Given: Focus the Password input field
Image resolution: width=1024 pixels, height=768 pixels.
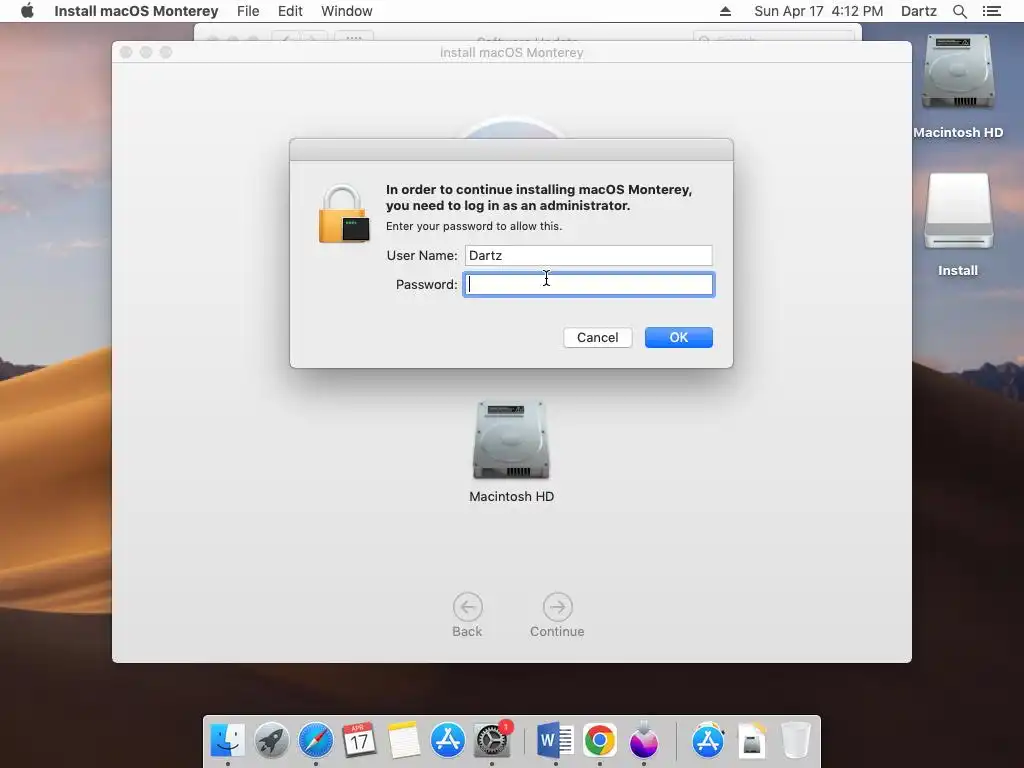Looking at the screenshot, I should [589, 285].
